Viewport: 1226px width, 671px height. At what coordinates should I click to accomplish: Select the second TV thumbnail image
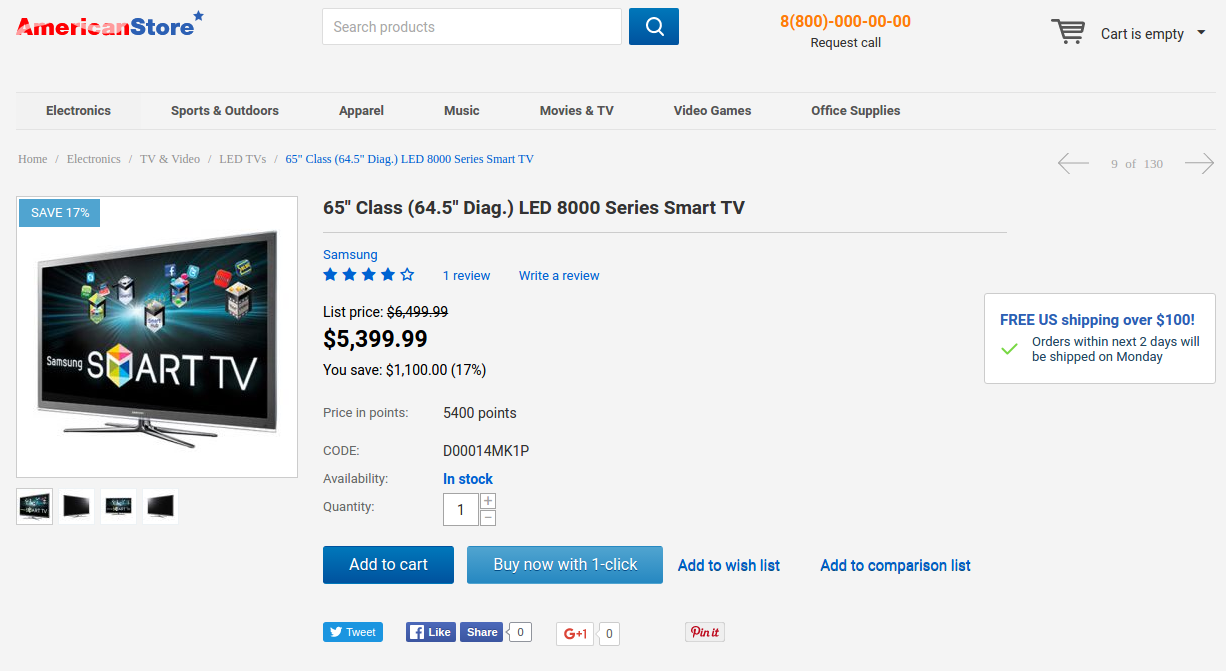[77, 507]
